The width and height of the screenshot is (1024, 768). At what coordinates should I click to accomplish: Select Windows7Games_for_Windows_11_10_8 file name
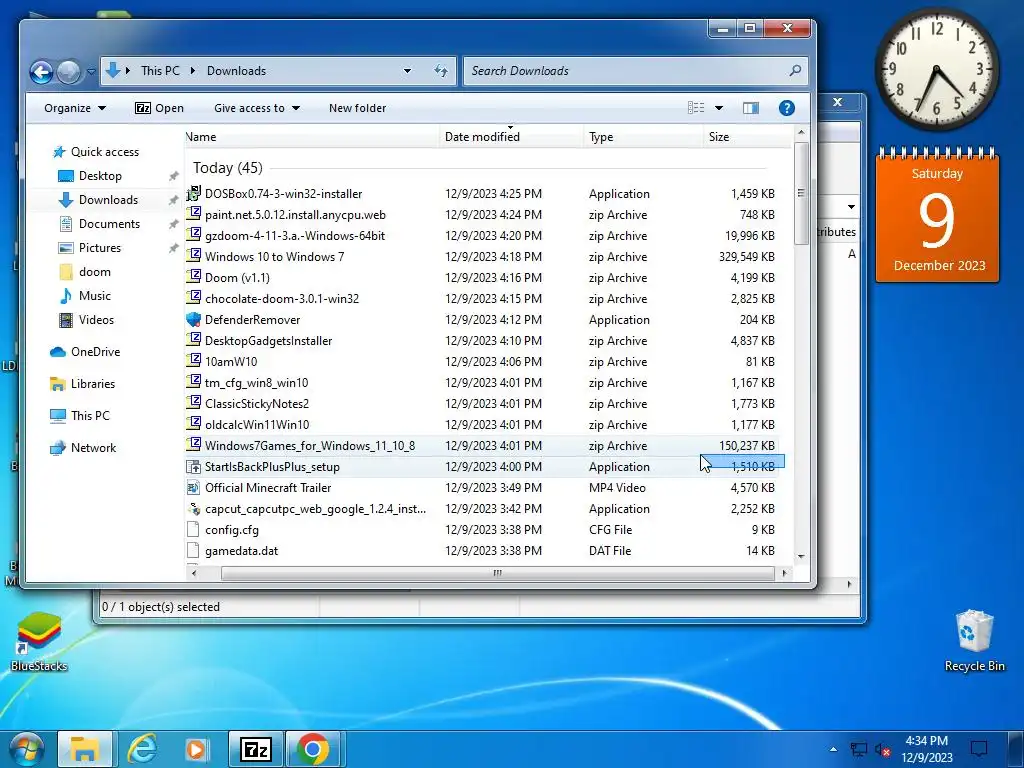[310, 445]
